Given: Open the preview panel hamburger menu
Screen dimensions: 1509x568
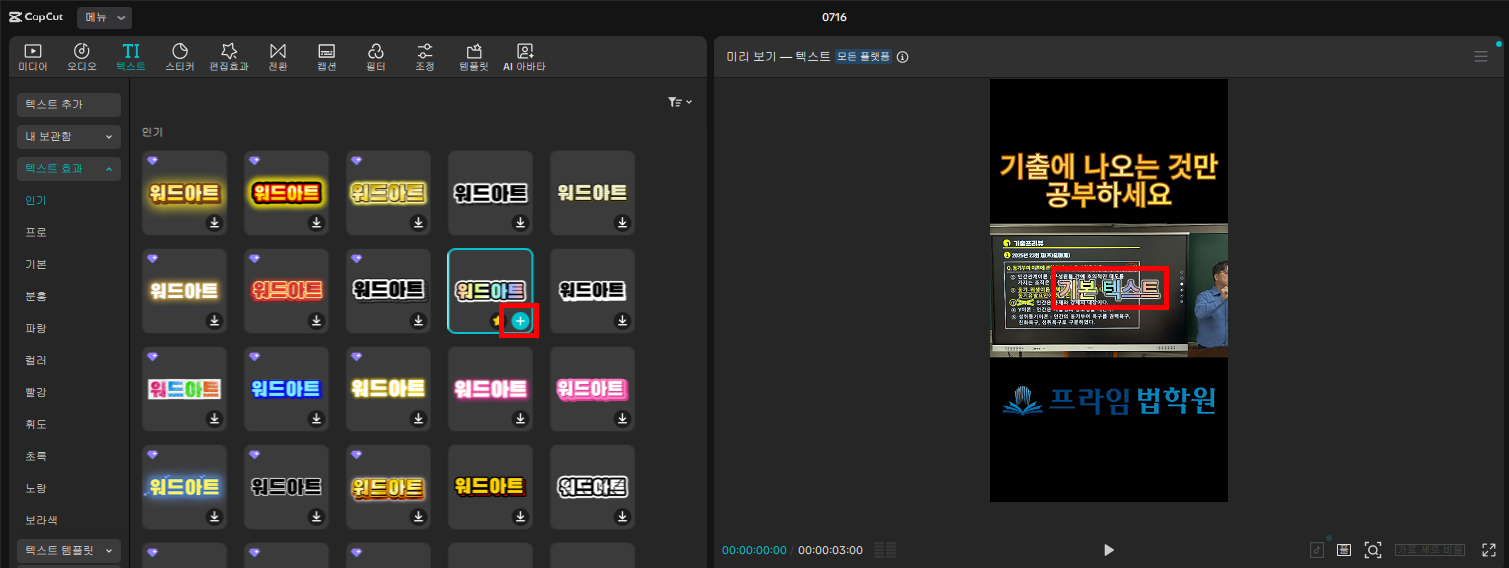Looking at the screenshot, I should tap(1481, 57).
